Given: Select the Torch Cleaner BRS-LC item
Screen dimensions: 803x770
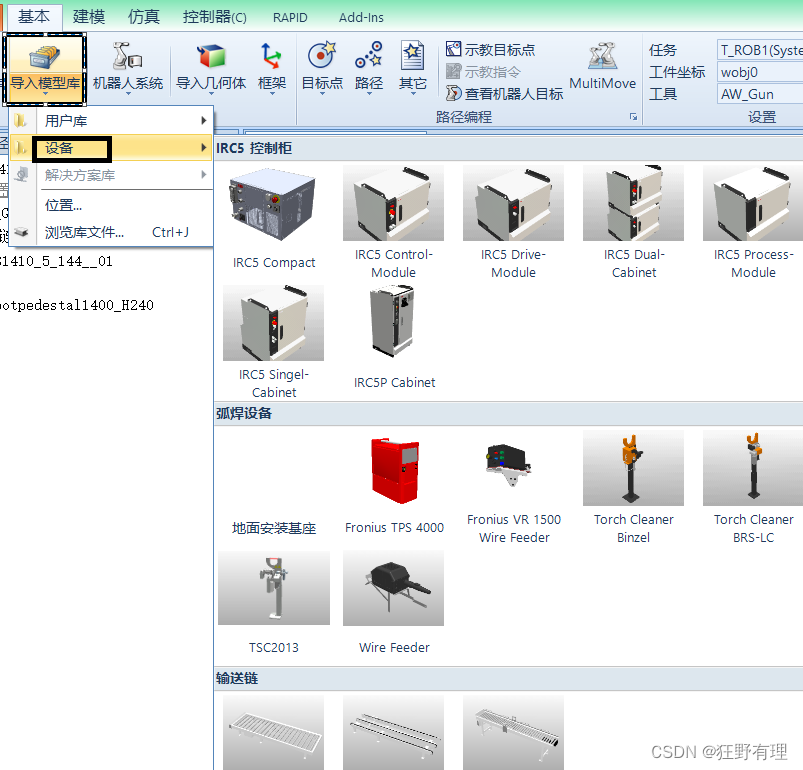Looking at the screenshot, I should pos(753,487).
